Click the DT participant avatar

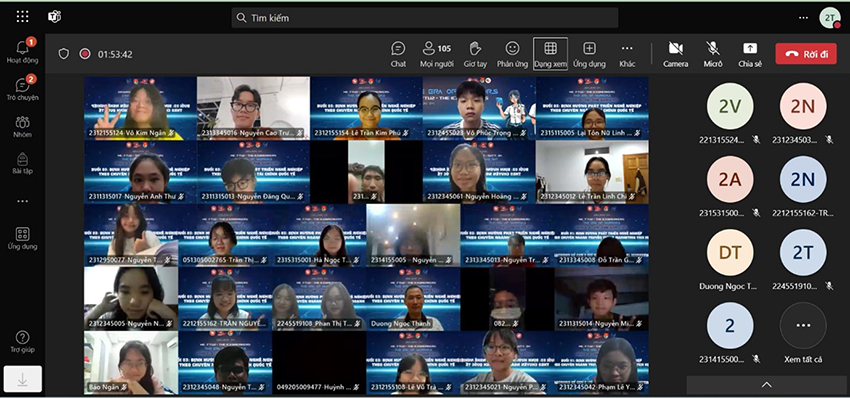point(730,253)
